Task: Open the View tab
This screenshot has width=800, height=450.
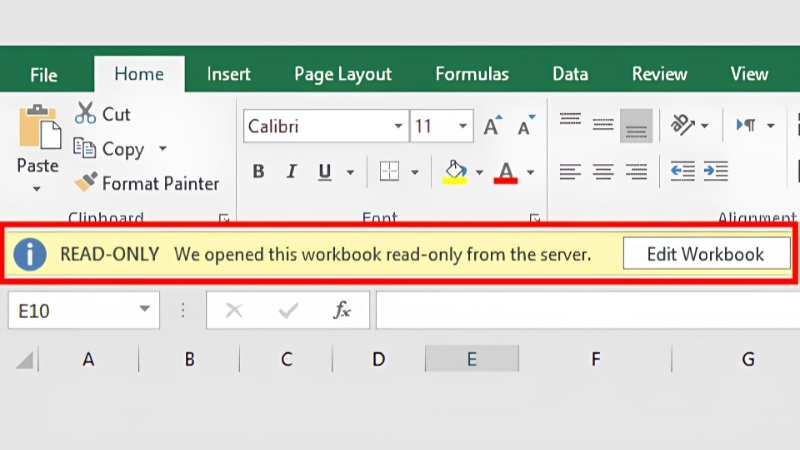Action: point(749,74)
